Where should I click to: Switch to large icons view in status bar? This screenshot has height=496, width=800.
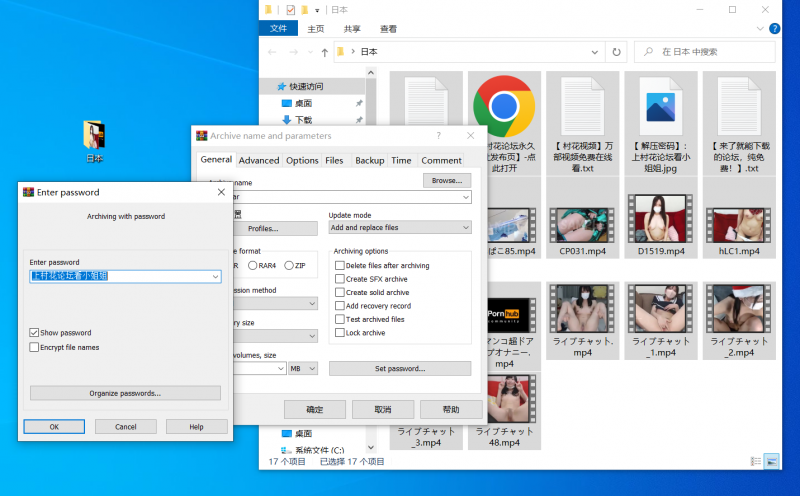(772, 461)
